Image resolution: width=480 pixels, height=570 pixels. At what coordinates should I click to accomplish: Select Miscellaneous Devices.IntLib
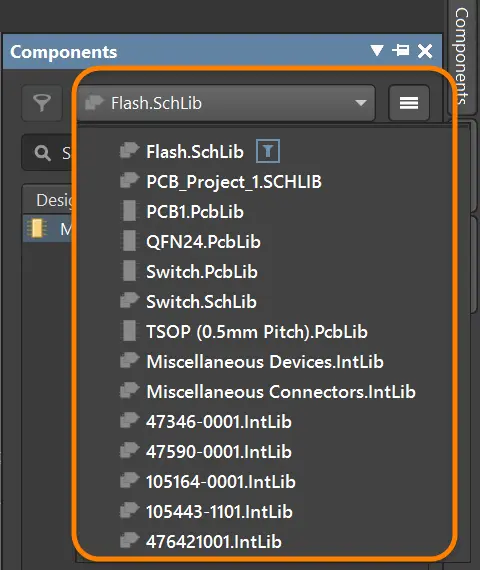click(x=265, y=362)
